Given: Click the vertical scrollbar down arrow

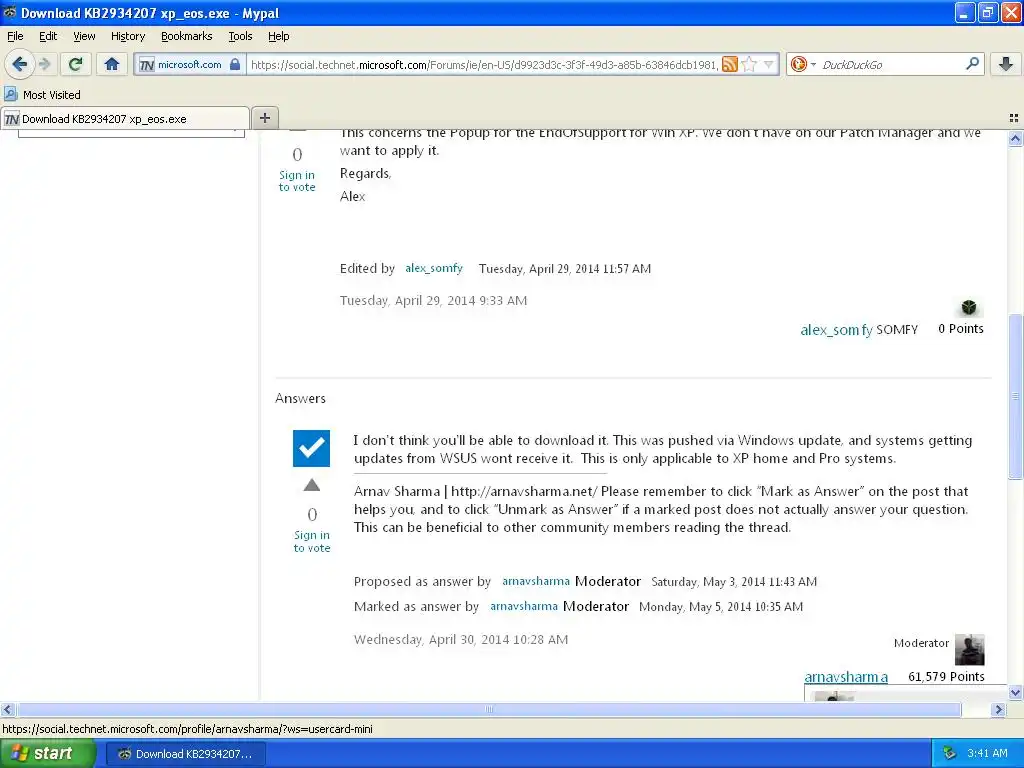Looking at the screenshot, I should pos(1015,693).
